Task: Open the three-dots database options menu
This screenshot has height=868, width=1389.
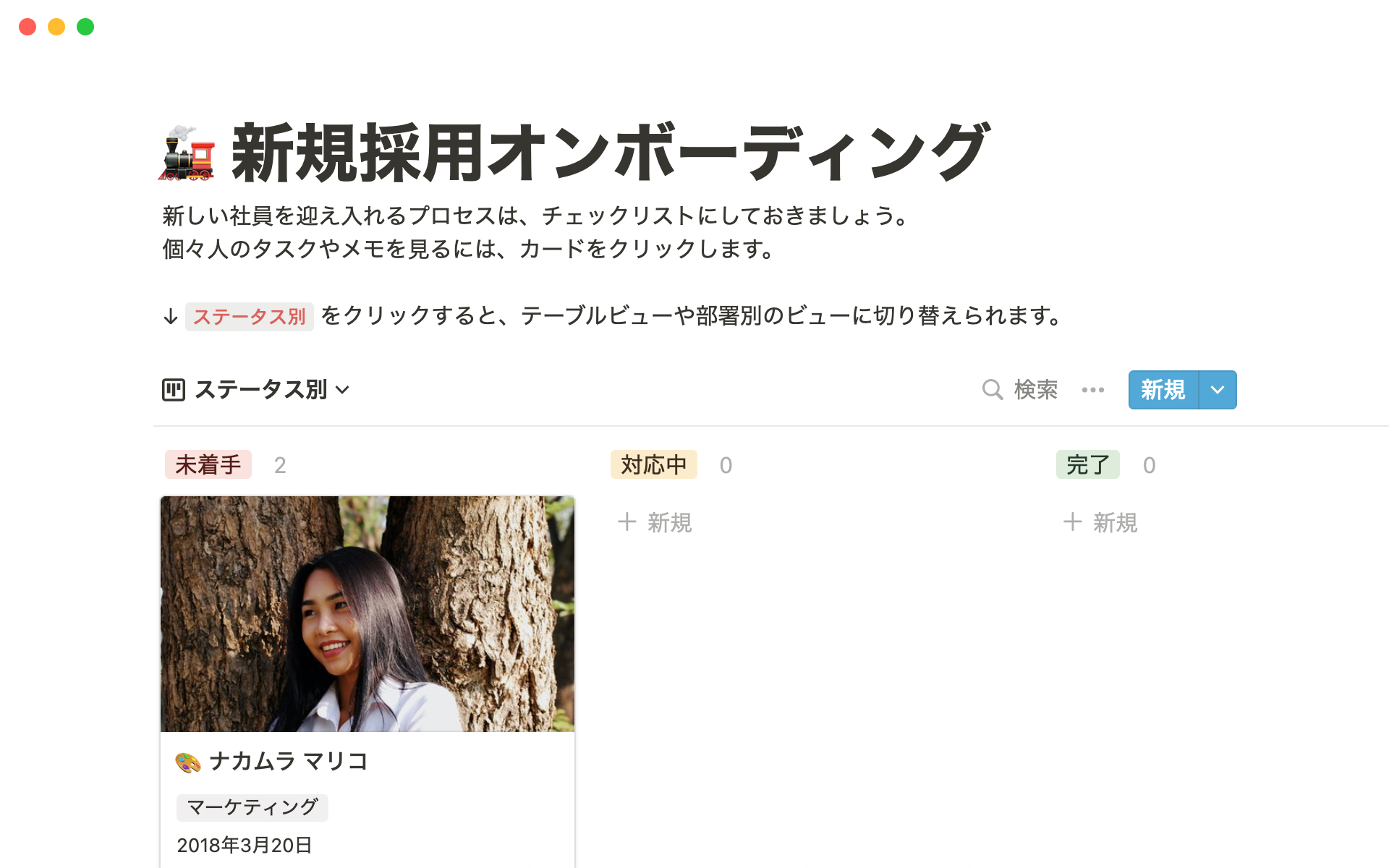Action: point(1093,390)
